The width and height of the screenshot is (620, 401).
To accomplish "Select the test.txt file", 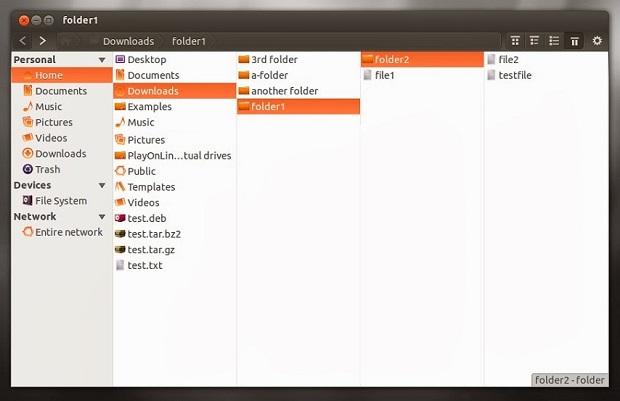I will tap(175, 265).
